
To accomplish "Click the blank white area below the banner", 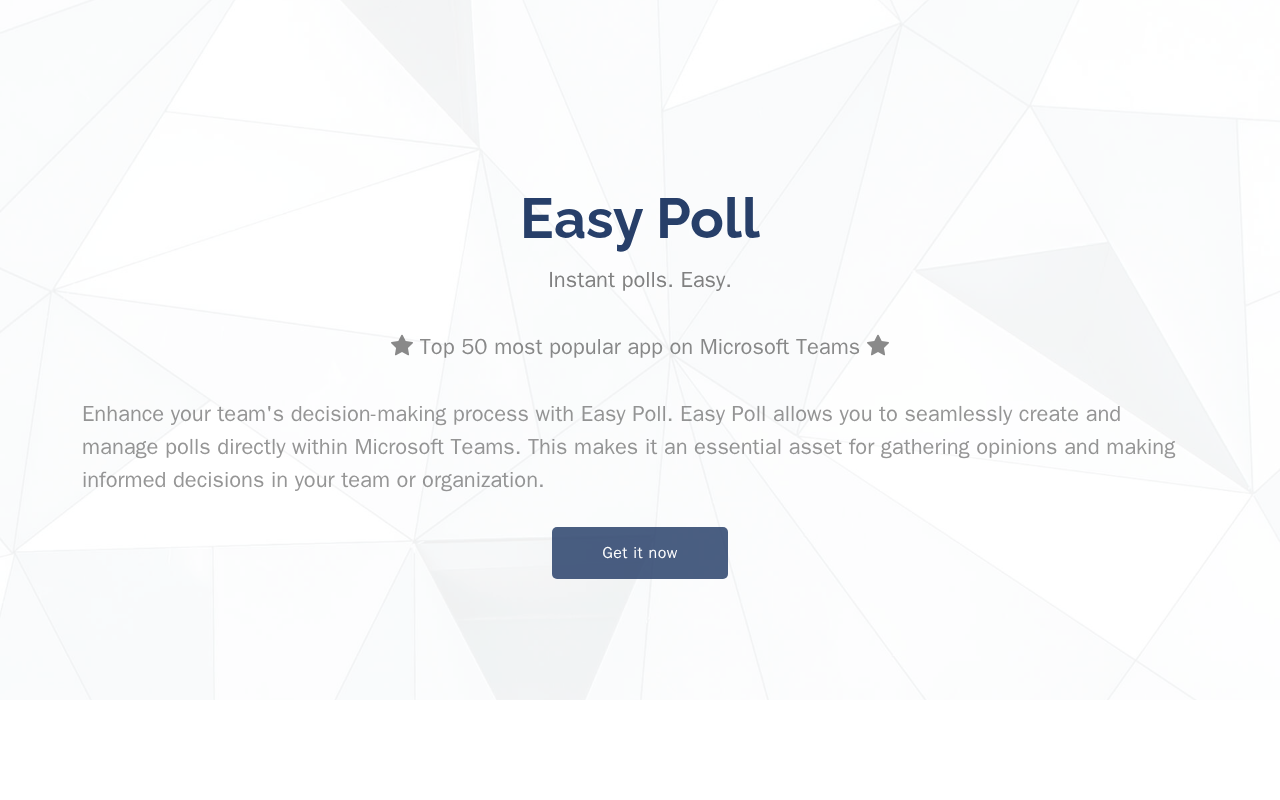I will tap(640, 750).
